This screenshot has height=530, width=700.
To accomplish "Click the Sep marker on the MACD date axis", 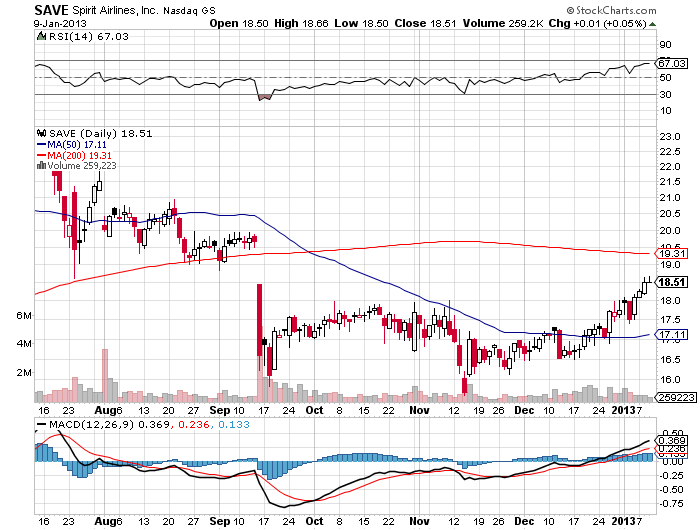I will [x=219, y=521].
